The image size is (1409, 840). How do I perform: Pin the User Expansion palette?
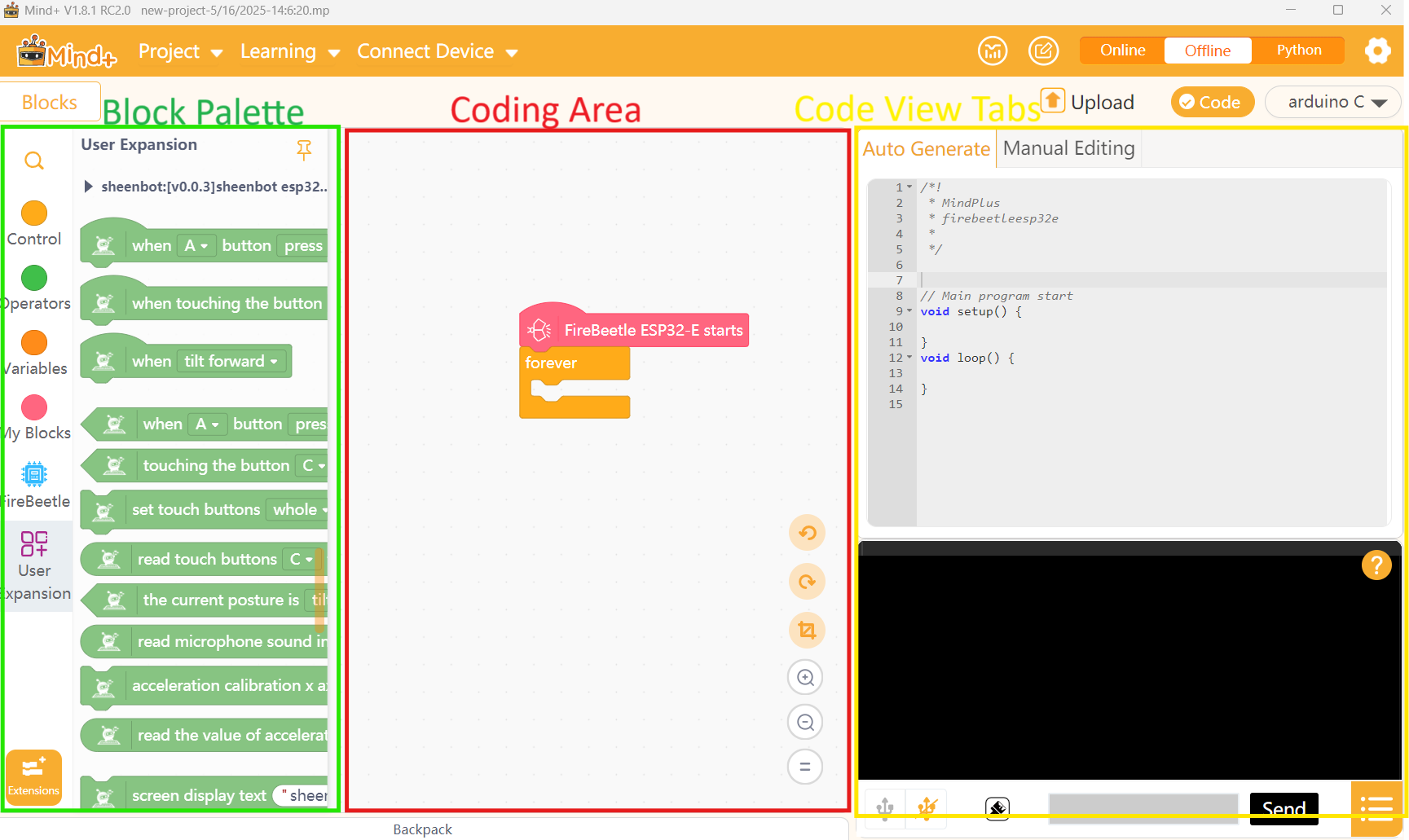(x=304, y=149)
